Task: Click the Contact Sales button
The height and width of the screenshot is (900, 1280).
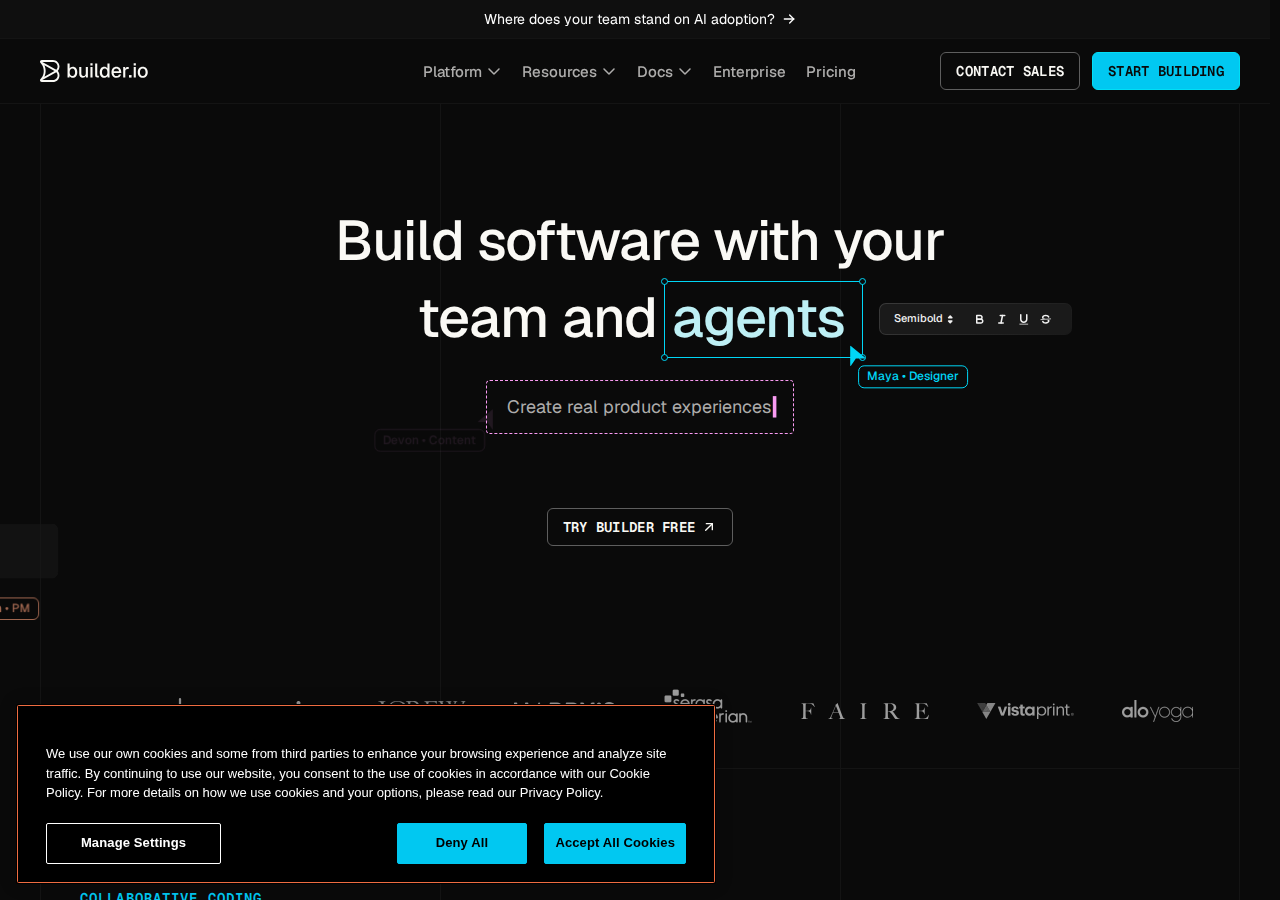Action: tap(1010, 71)
